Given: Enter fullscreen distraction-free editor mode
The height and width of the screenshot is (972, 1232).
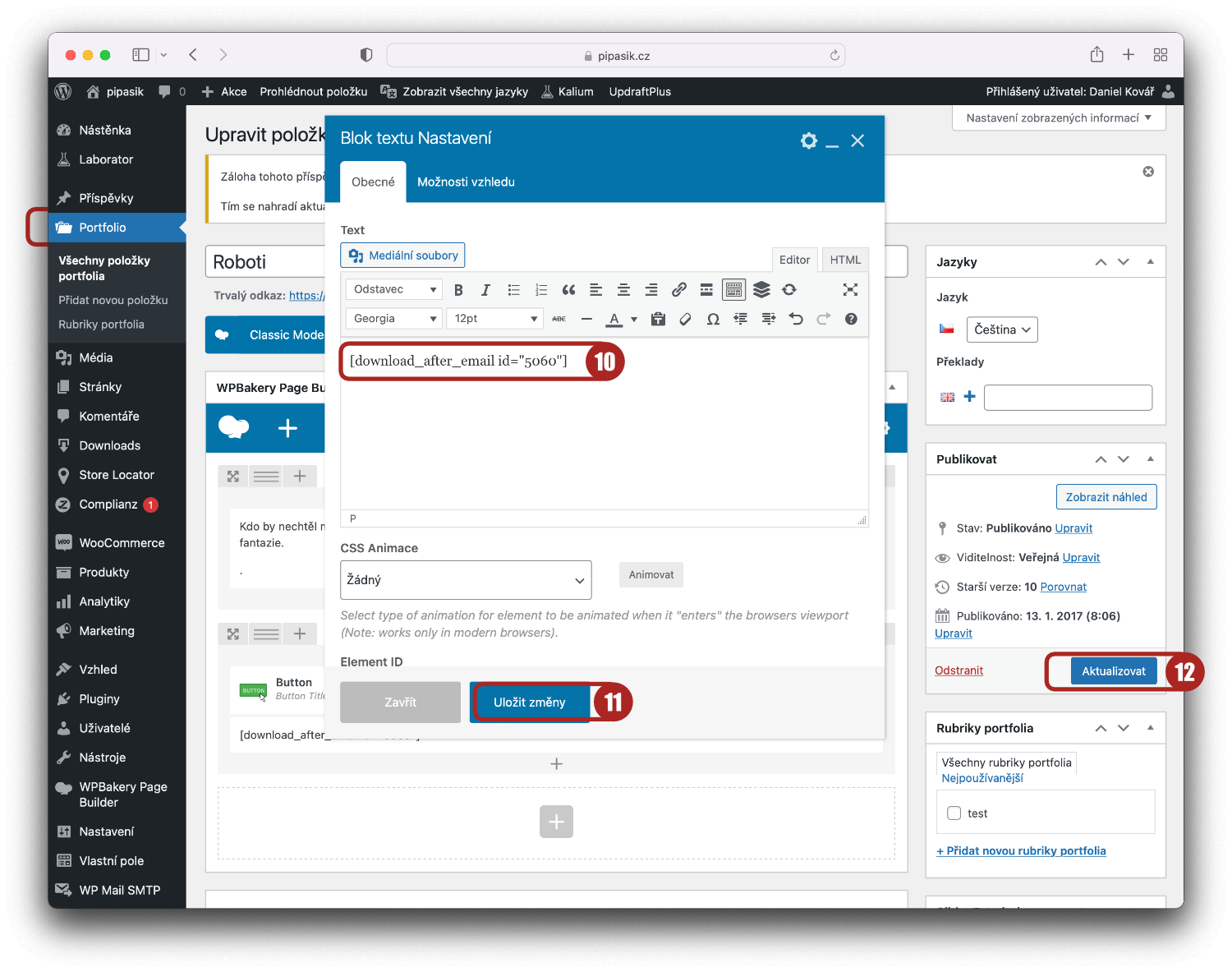Looking at the screenshot, I should point(850,289).
